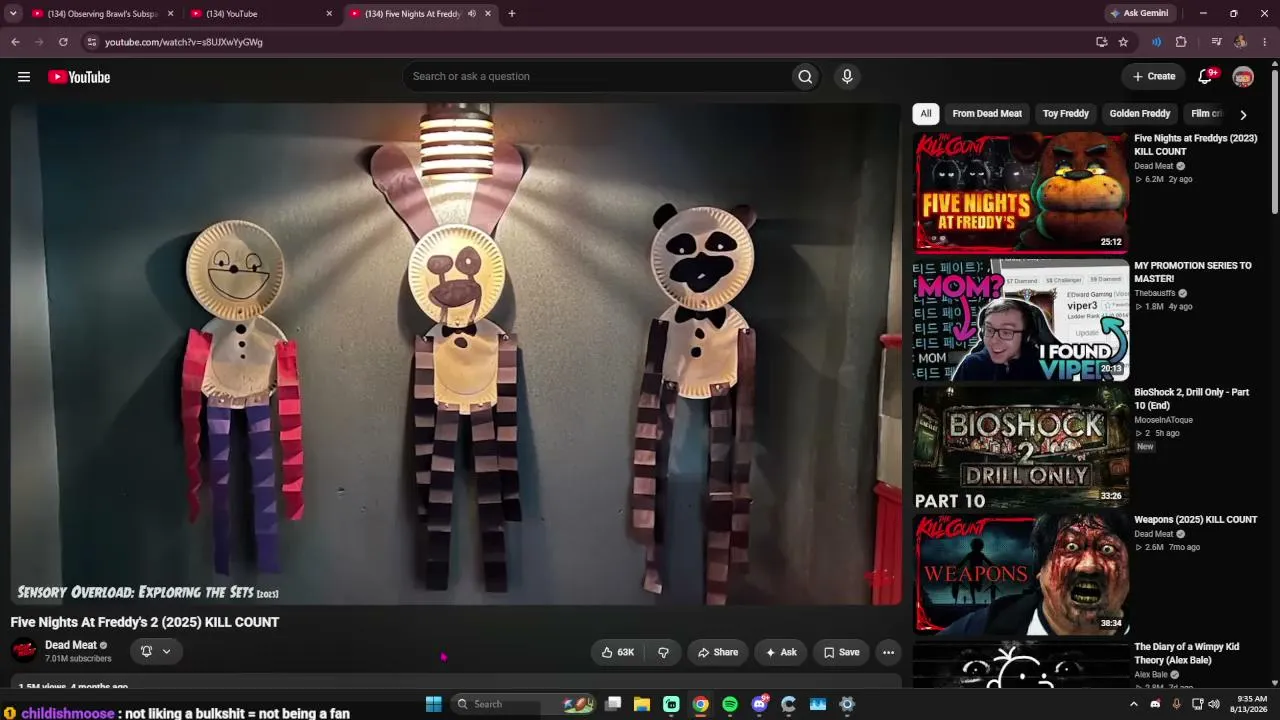Open Diary of a Wimpy Kid Theory title
This screenshot has width=1280, height=720.
tap(1186, 653)
